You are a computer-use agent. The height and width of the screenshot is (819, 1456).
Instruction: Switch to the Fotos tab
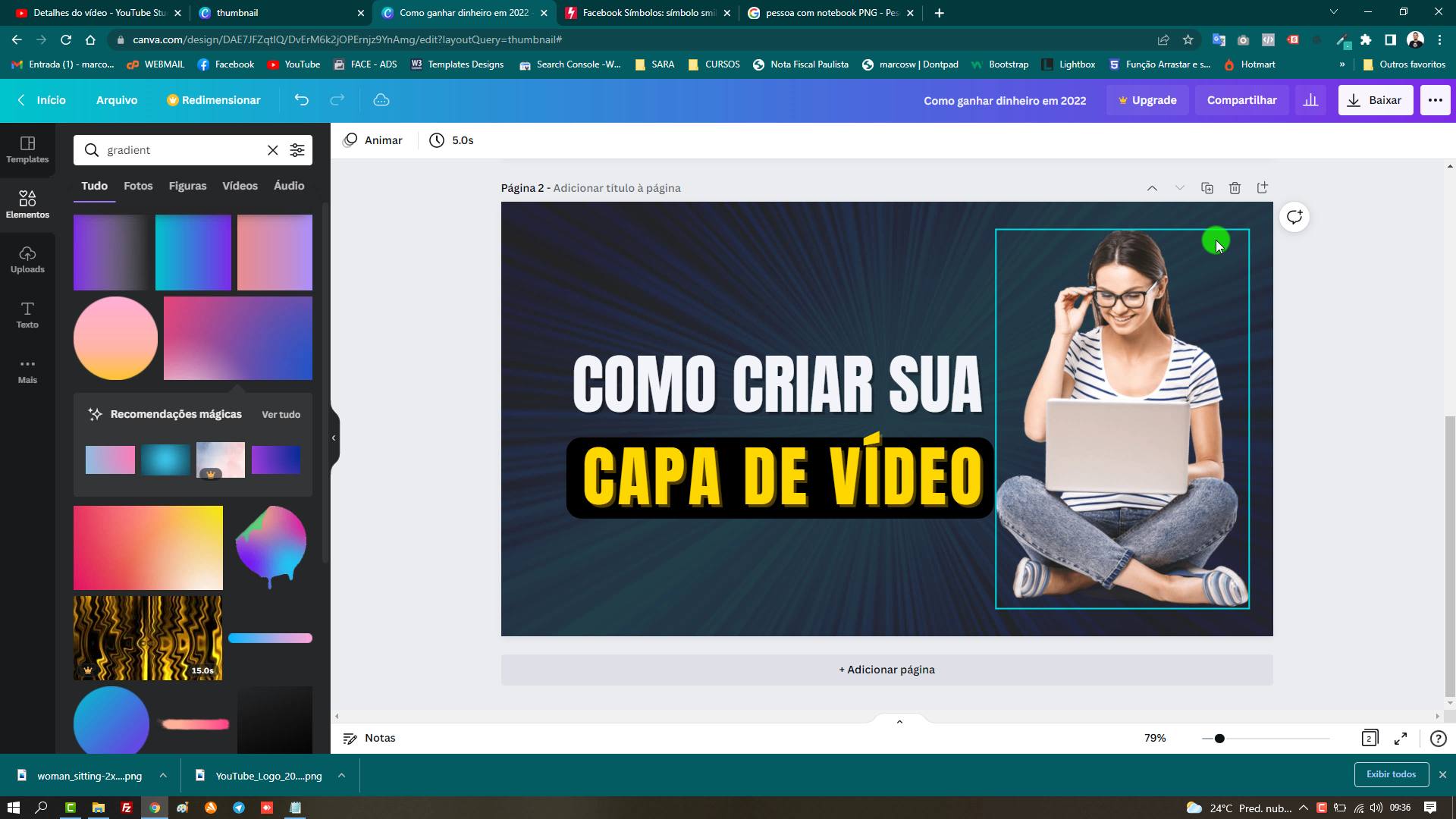[x=138, y=186]
